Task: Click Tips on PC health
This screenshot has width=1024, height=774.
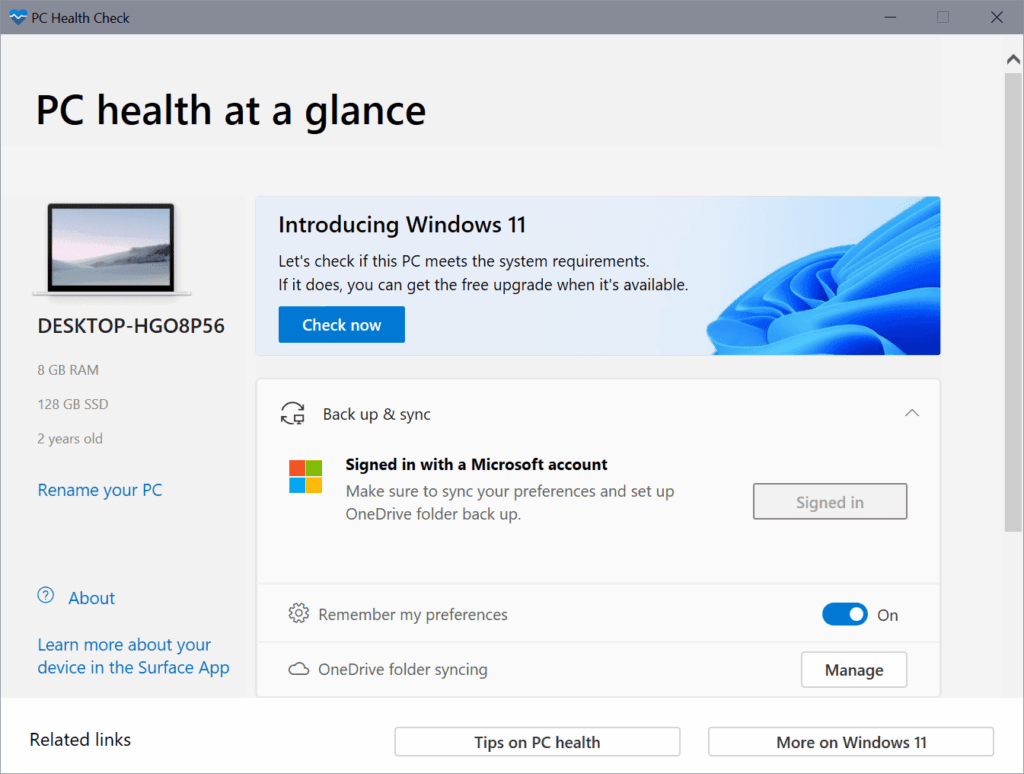Action: pos(537,742)
